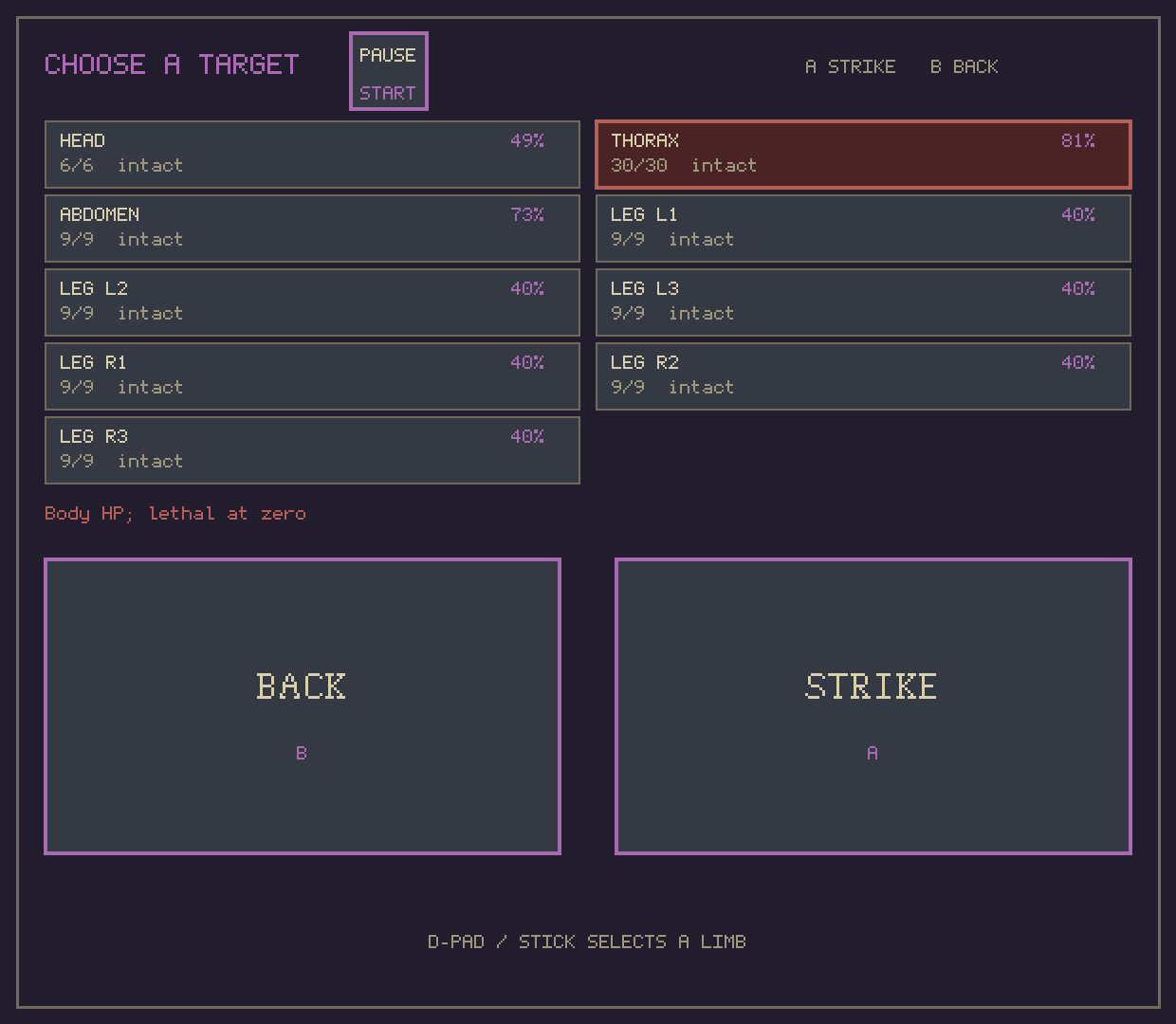Click the A key label under STRIKE
Viewport: 1176px width, 1024px height.
(x=873, y=753)
